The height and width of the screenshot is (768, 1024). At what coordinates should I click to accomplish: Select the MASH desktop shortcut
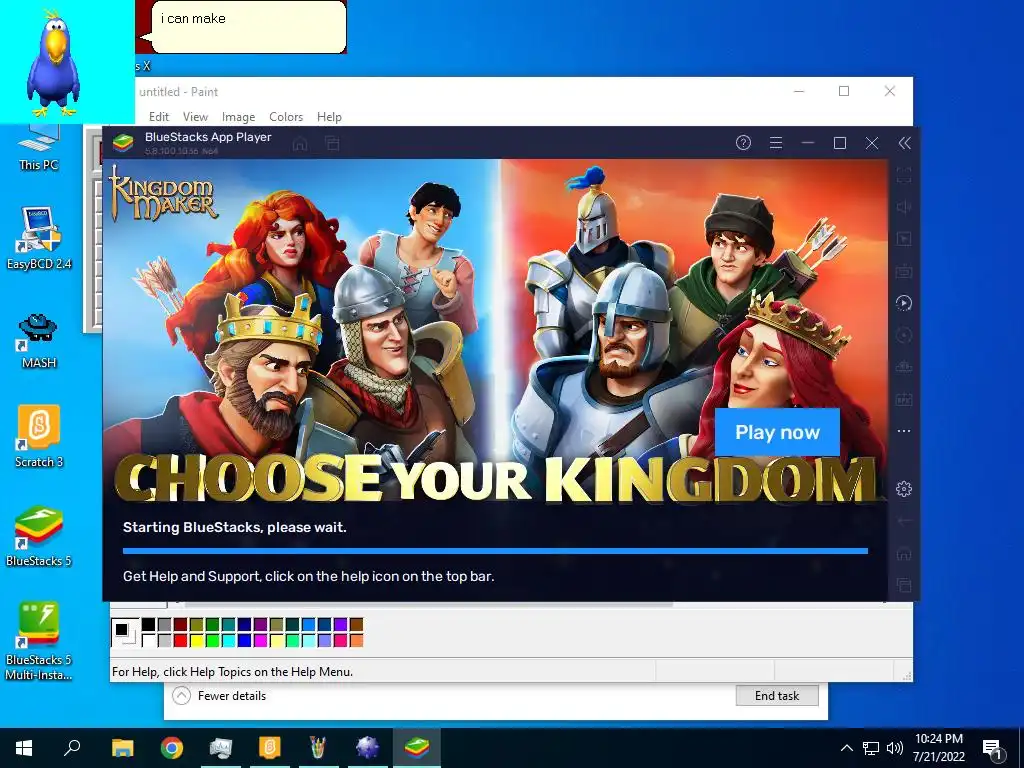click(39, 341)
